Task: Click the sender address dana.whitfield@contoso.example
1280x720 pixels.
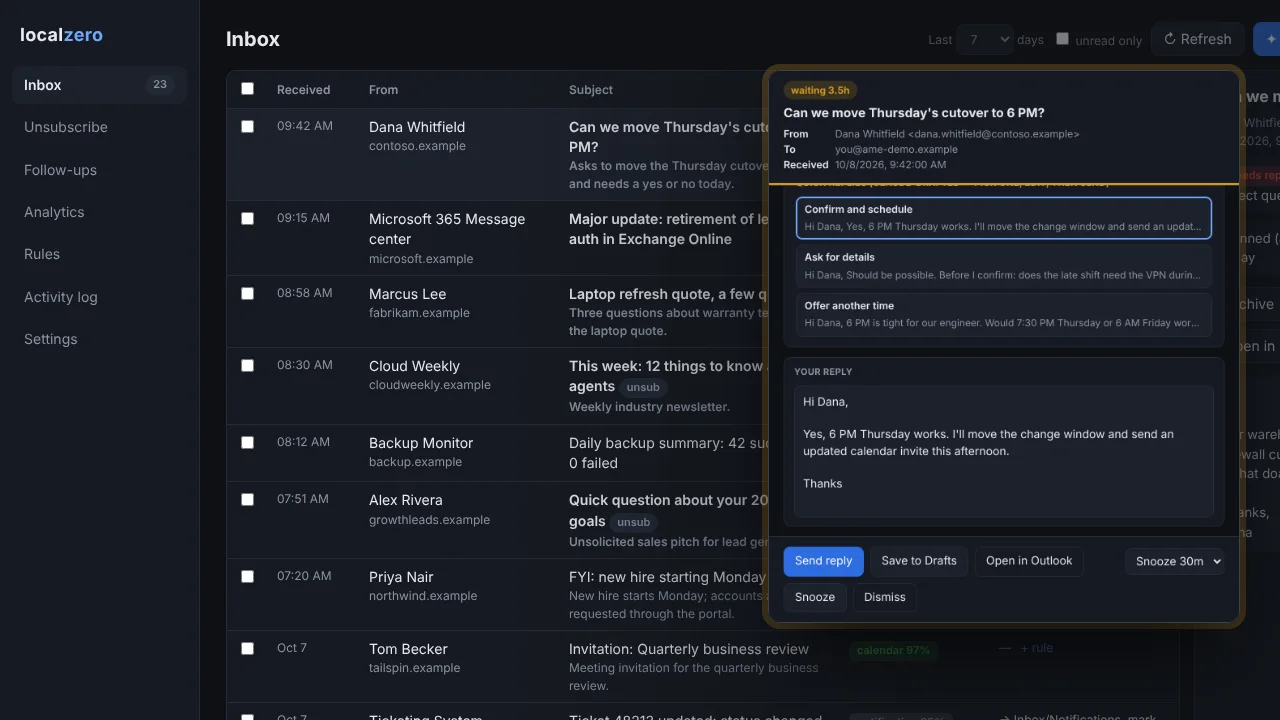Action: click(x=993, y=134)
